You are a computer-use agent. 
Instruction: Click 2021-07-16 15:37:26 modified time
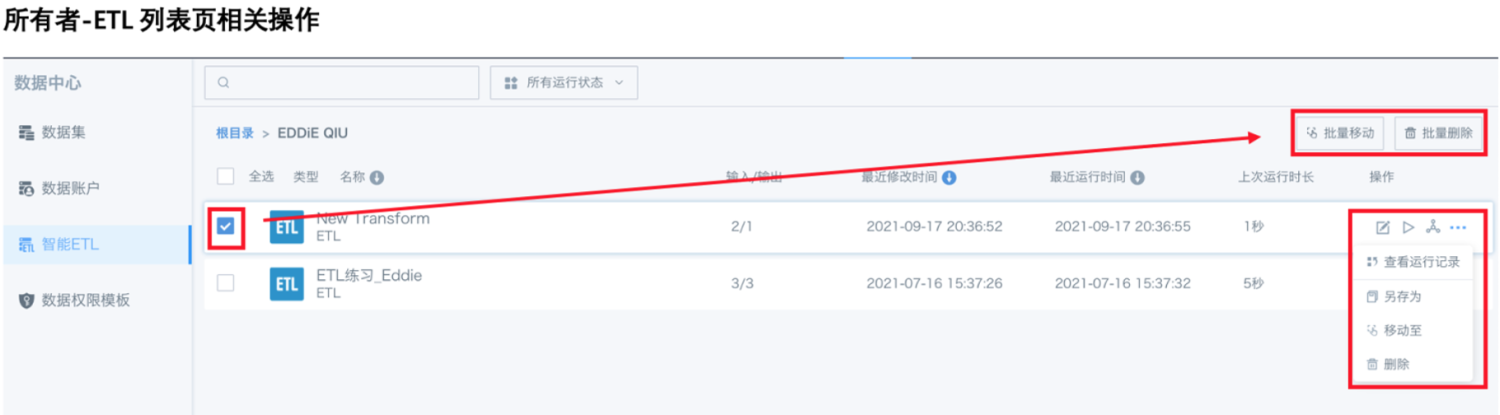coord(934,283)
